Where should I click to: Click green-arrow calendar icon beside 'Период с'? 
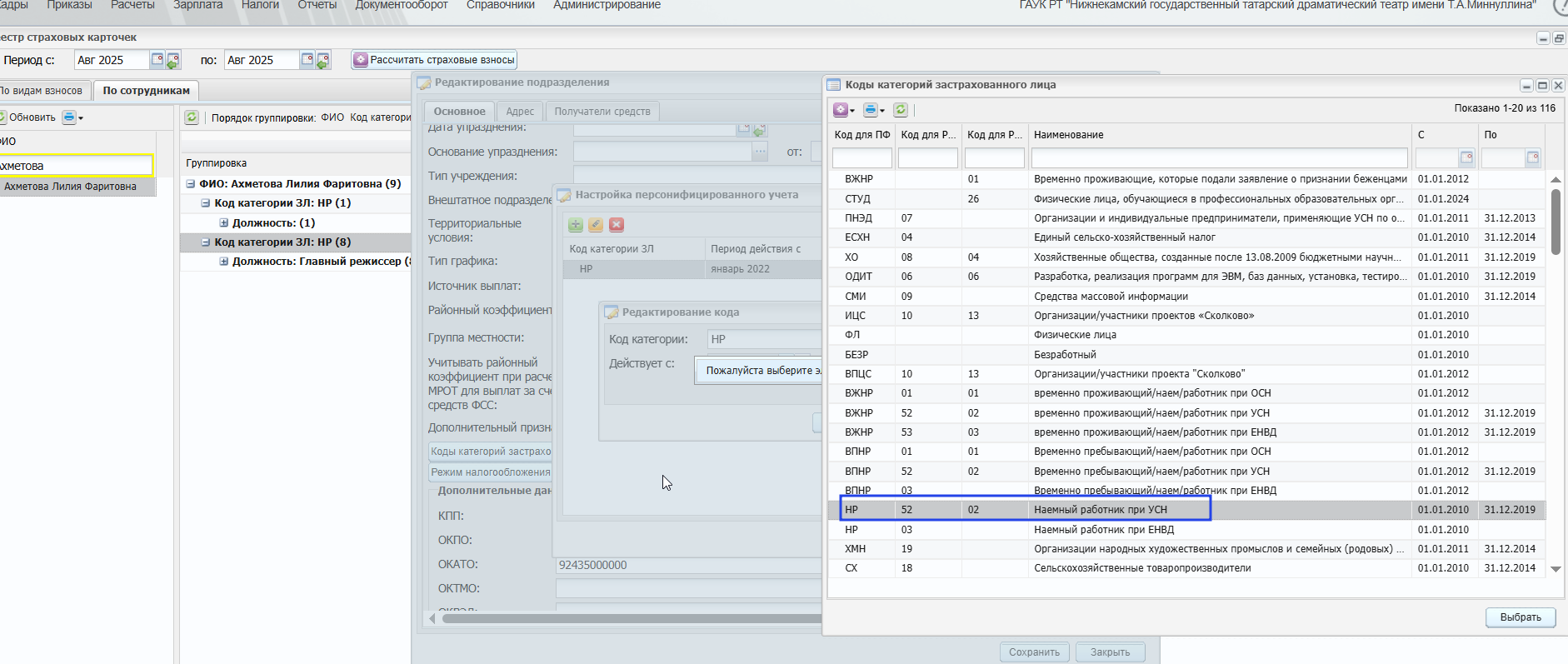(x=172, y=60)
